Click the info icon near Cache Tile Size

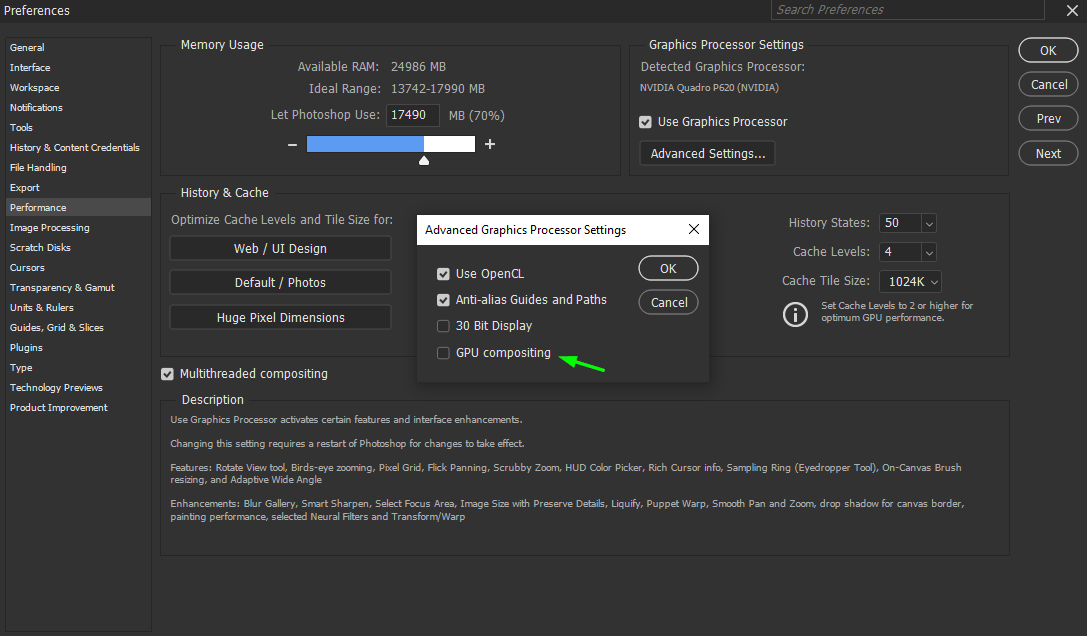pos(795,314)
